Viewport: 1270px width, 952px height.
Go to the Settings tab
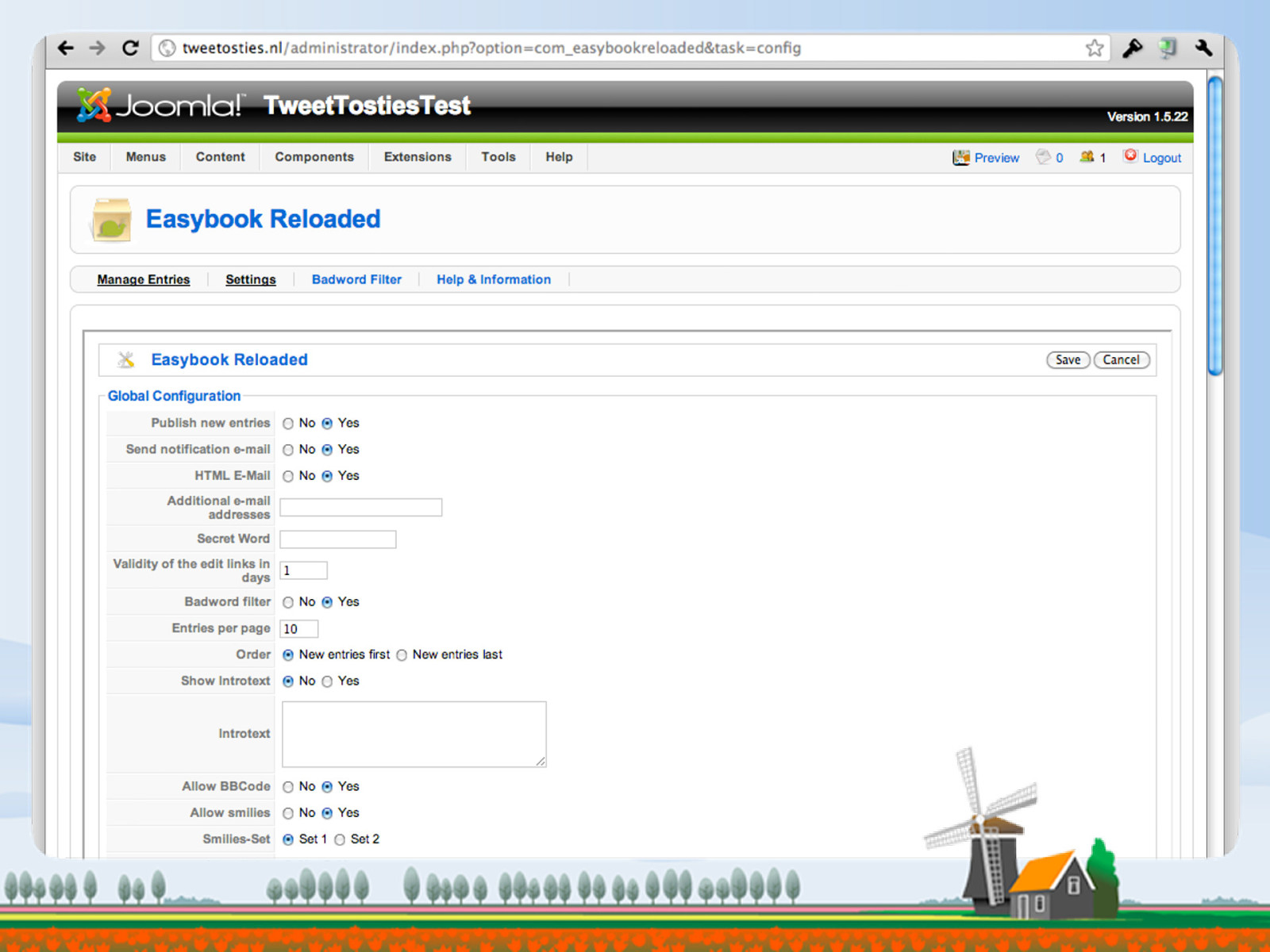[x=251, y=279]
